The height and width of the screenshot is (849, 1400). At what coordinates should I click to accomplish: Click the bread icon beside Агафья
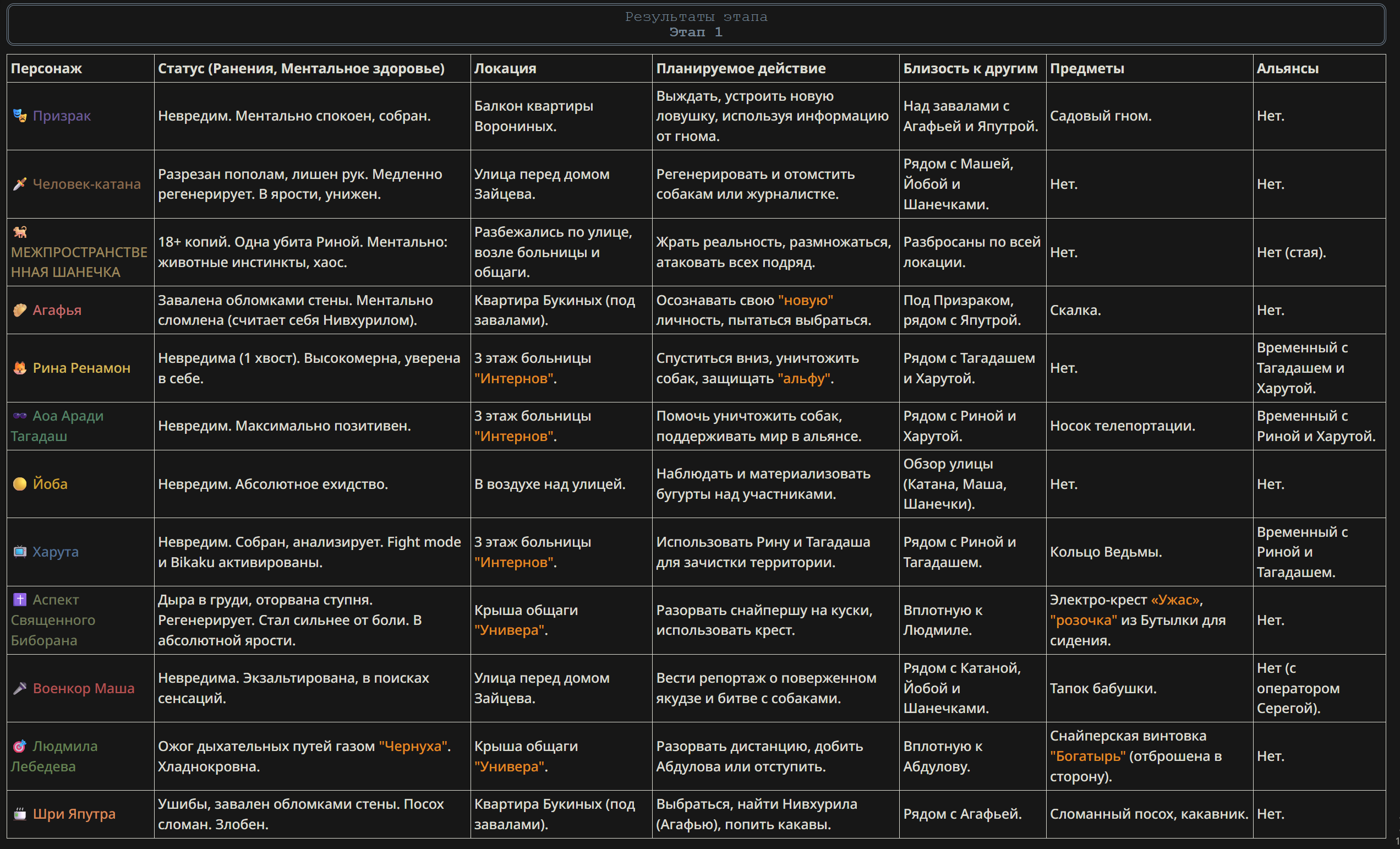click(x=20, y=311)
